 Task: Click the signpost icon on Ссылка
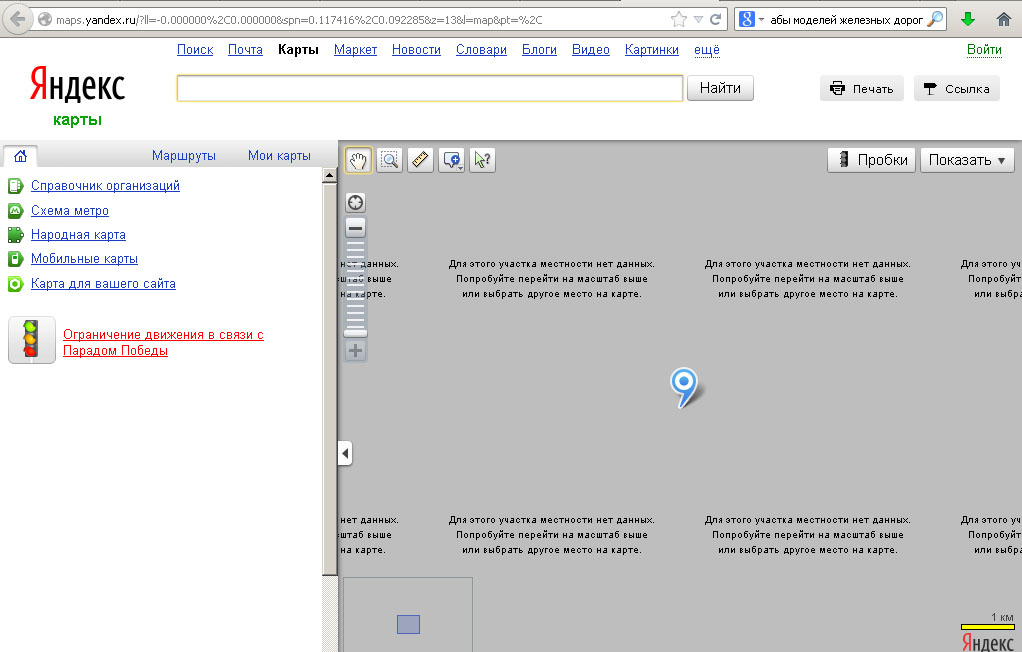[930, 89]
